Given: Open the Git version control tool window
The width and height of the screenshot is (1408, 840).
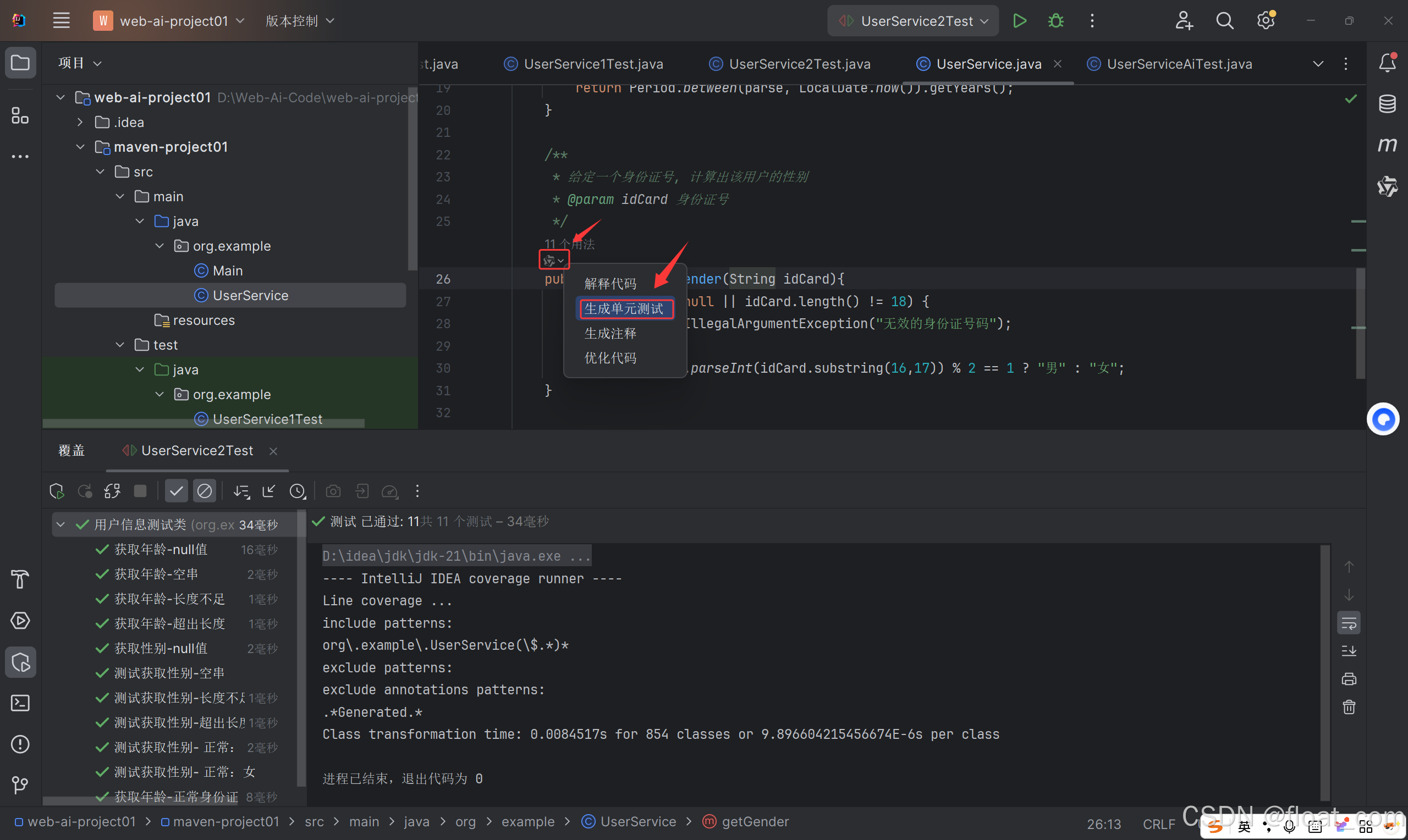Looking at the screenshot, I should (20, 785).
